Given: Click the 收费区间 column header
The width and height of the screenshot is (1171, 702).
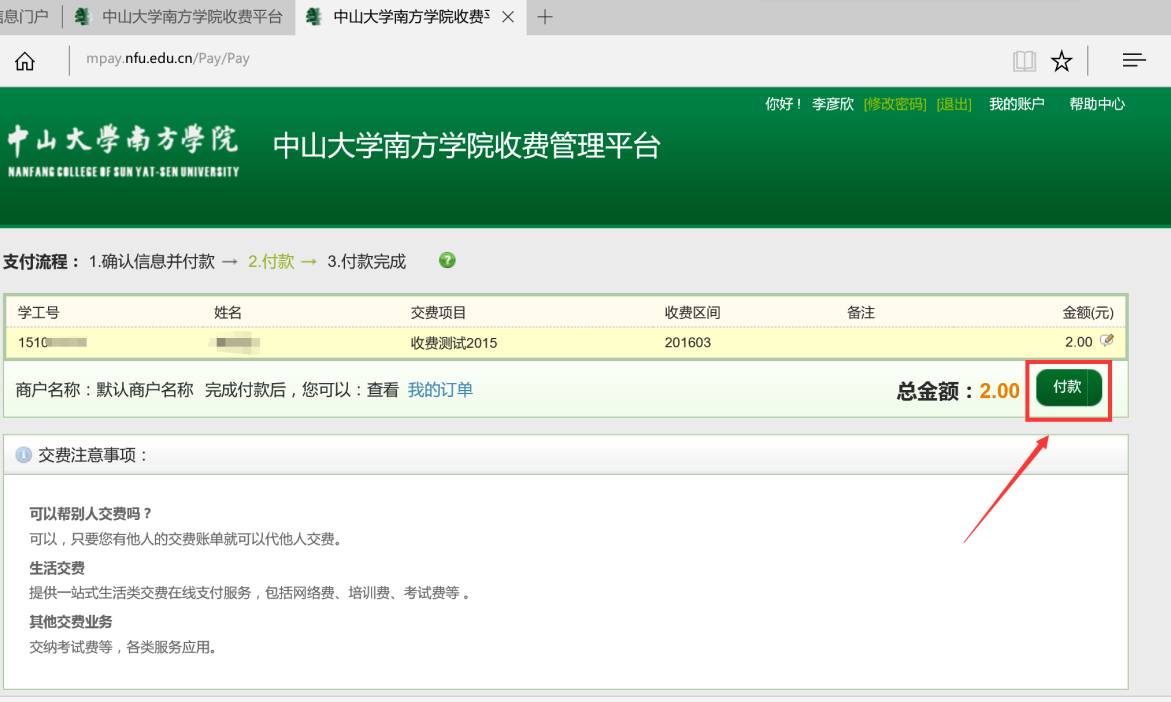Looking at the screenshot, I should click(692, 312).
